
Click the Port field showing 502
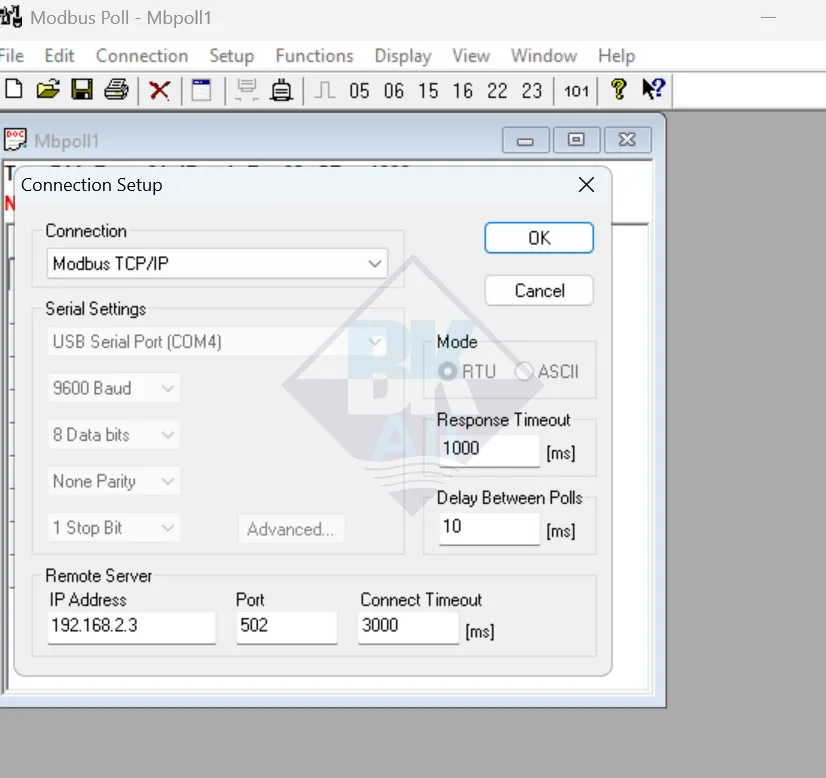287,627
